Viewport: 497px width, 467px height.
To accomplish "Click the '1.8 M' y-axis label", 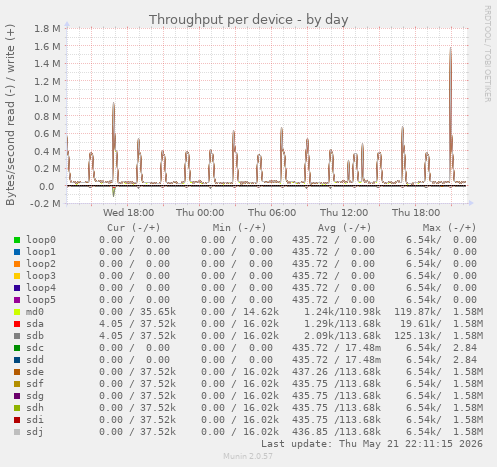I will 47,29.
